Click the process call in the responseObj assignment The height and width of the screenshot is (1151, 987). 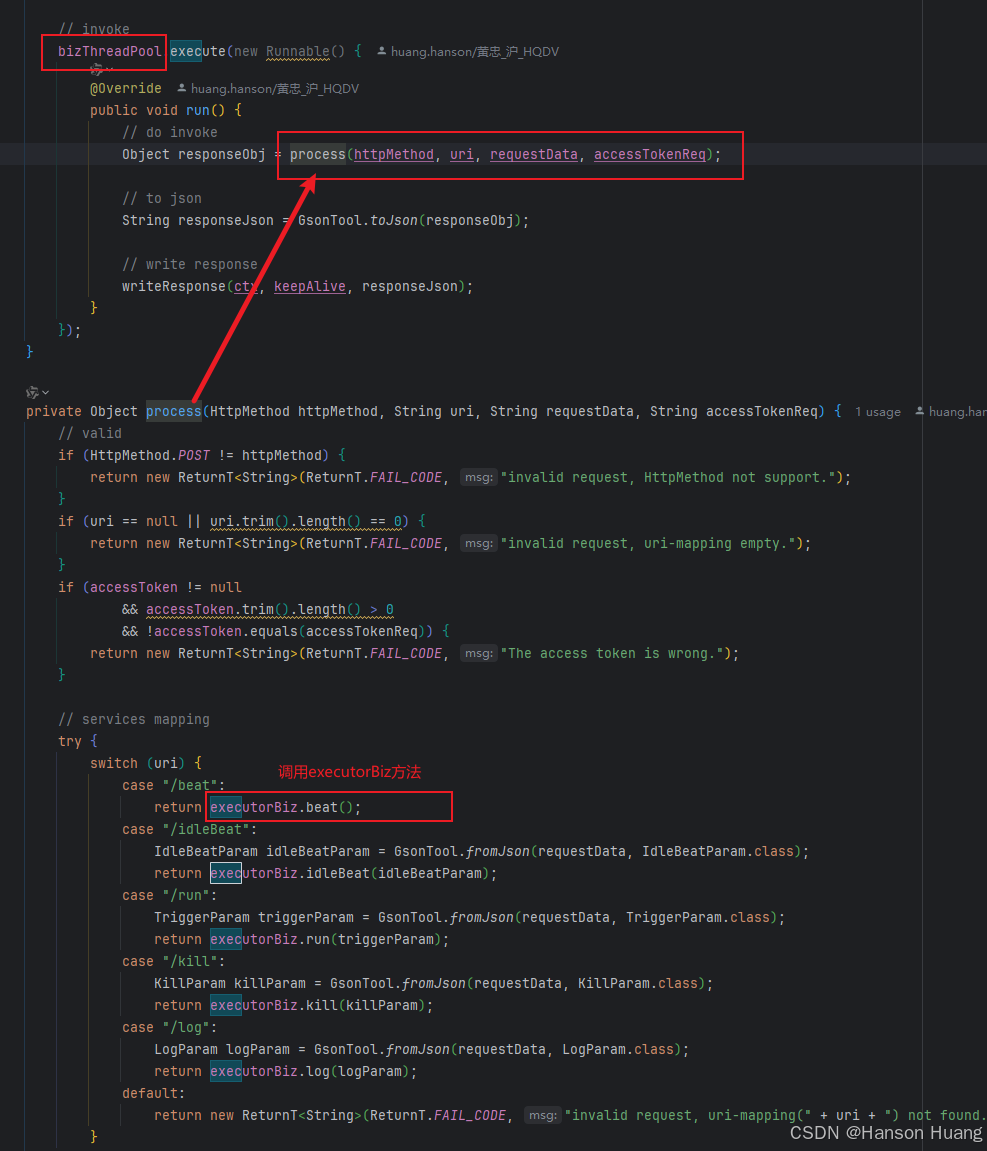click(x=317, y=154)
